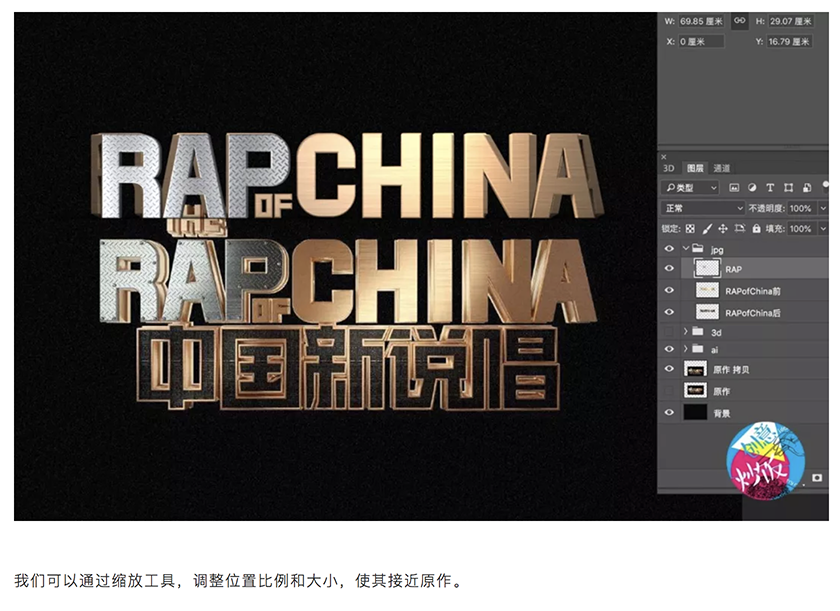Hide the 背景 layer
The height and width of the screenshot is (611, 840).
[669, 413]
